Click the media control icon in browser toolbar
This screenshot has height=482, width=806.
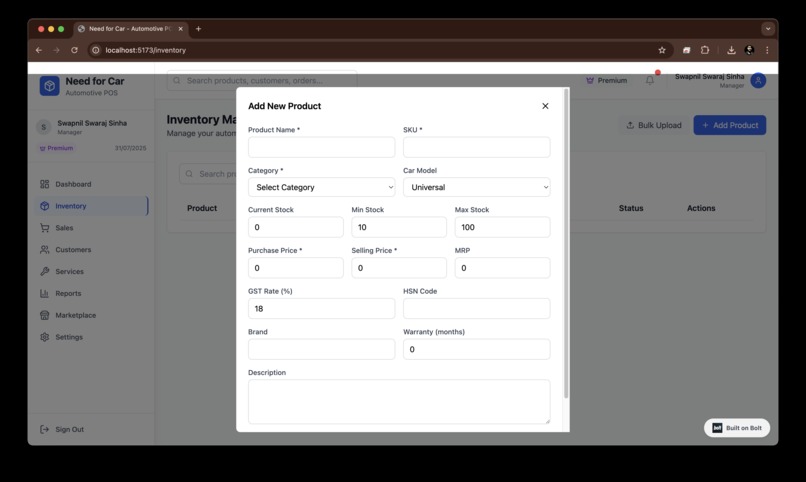[686, 50]
